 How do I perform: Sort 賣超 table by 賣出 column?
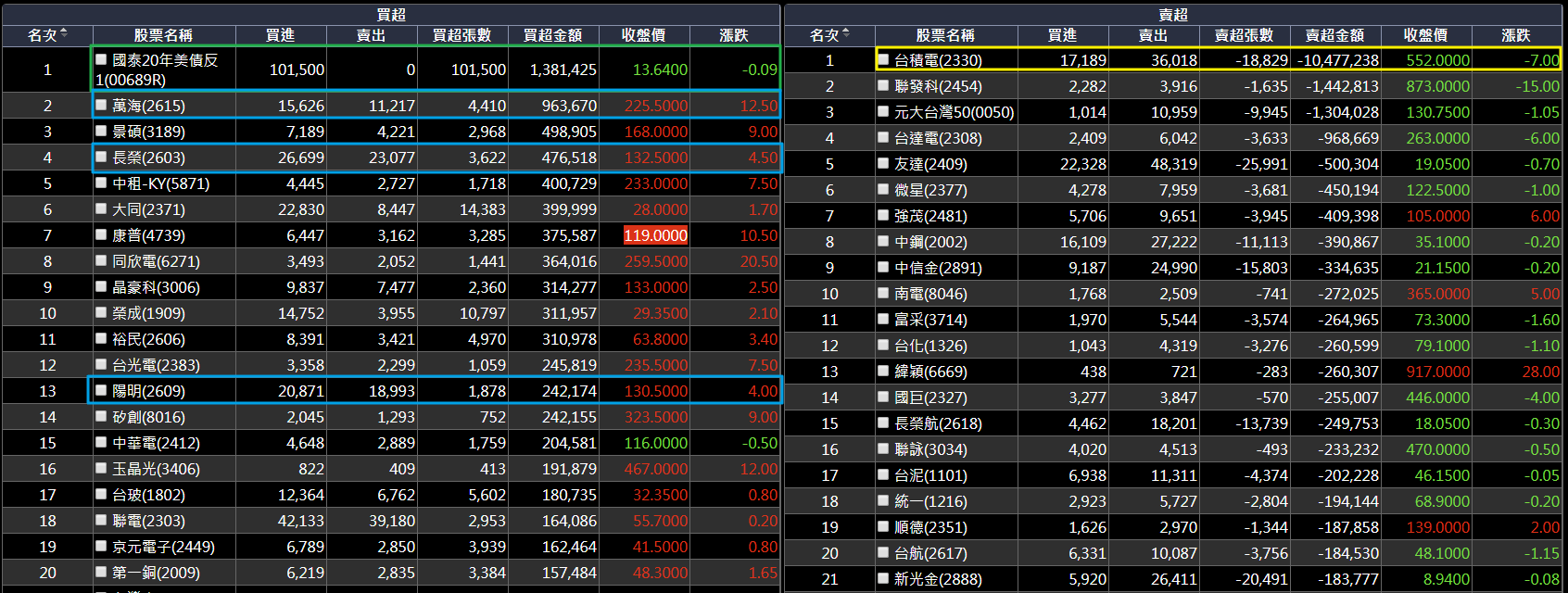pos(1153,35)
